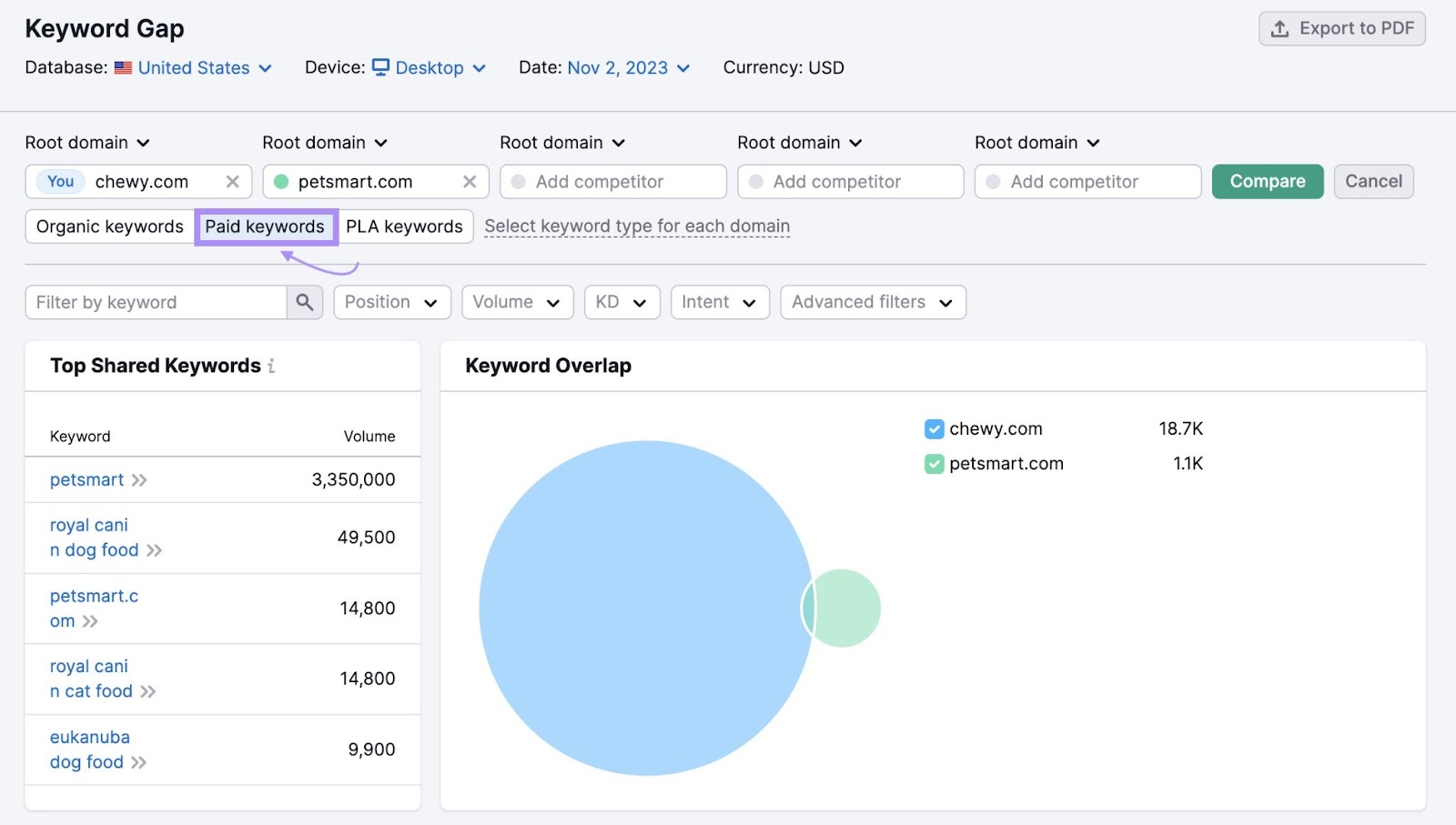Click the search magnifier icon in keyword filter
The width and height of the screenshot is (1456, 825).
pyautogui.click(x=304, y=302)
